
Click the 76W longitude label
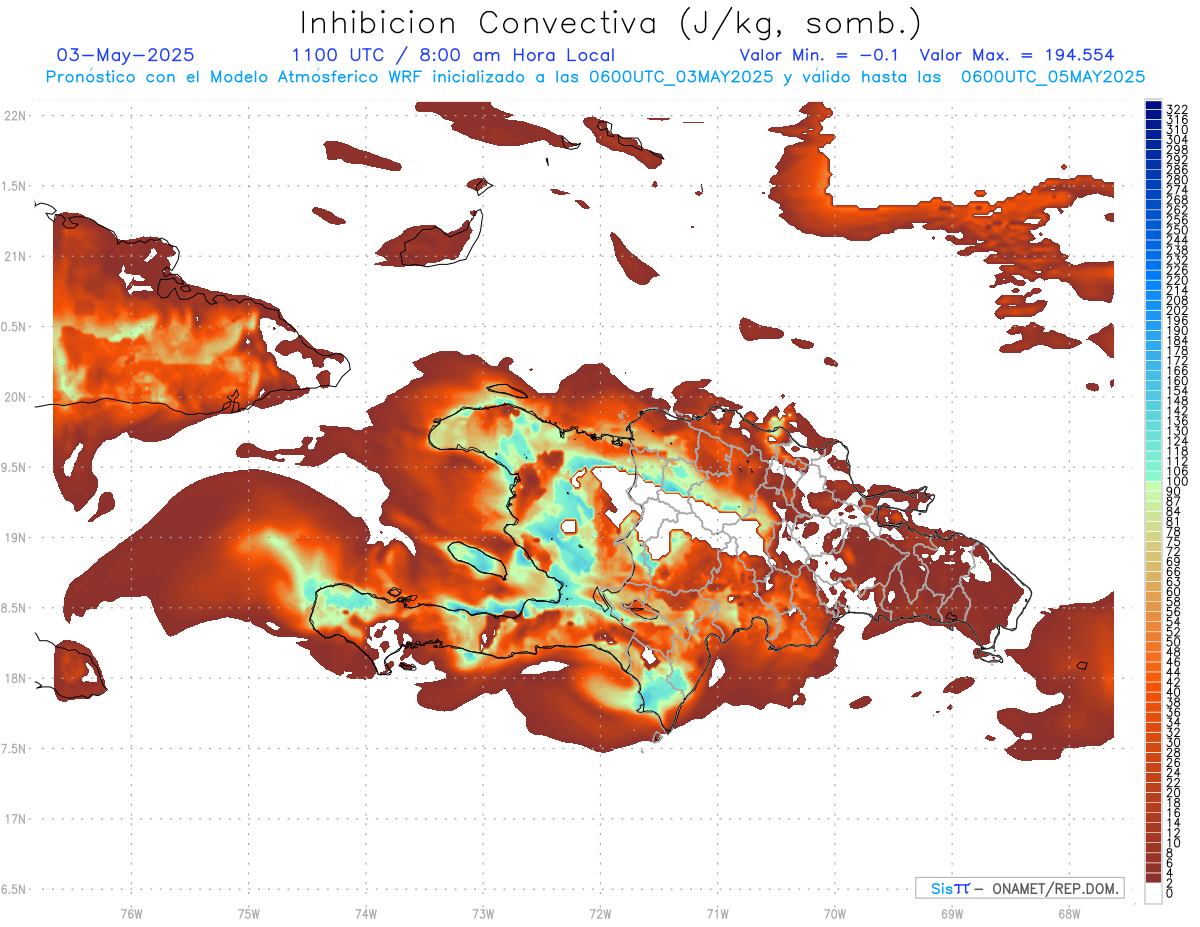[131, 913]
